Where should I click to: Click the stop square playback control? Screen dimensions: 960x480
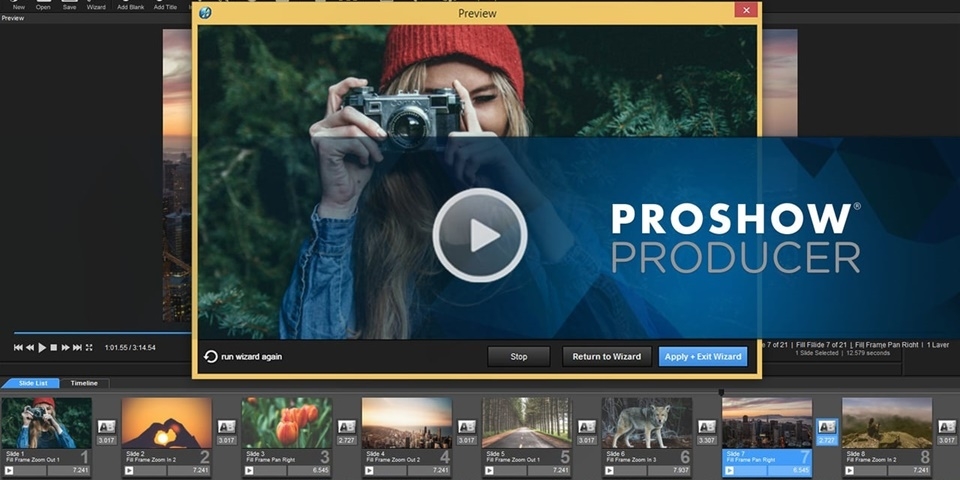pyautogui.click(x=54, y=347)
